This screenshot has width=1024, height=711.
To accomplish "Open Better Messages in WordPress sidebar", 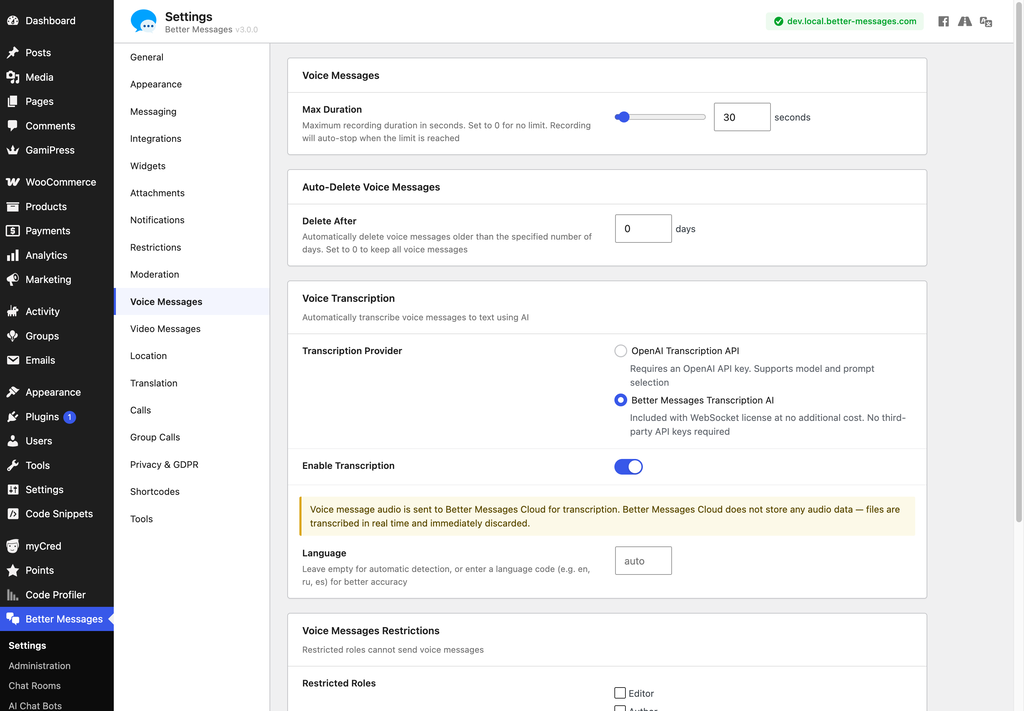I will pos(57,619).
